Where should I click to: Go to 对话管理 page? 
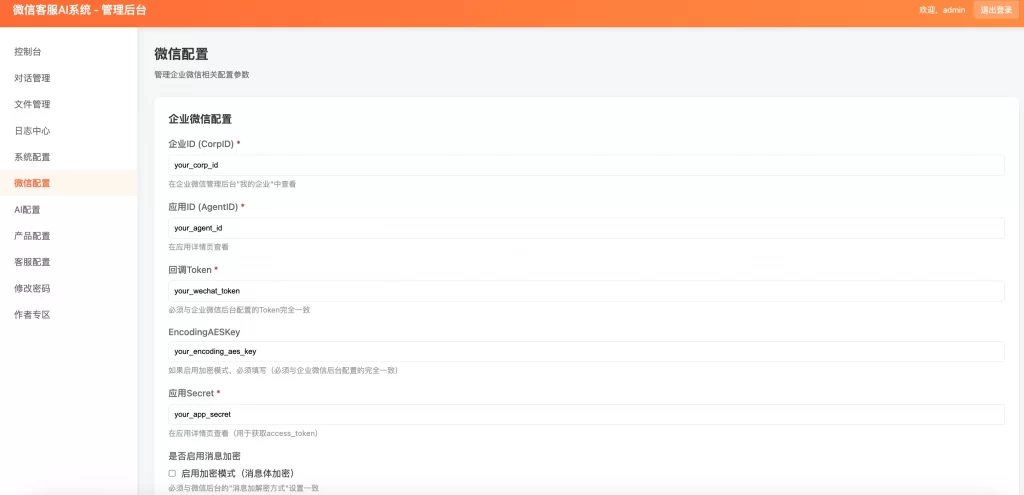coord(32,78)
